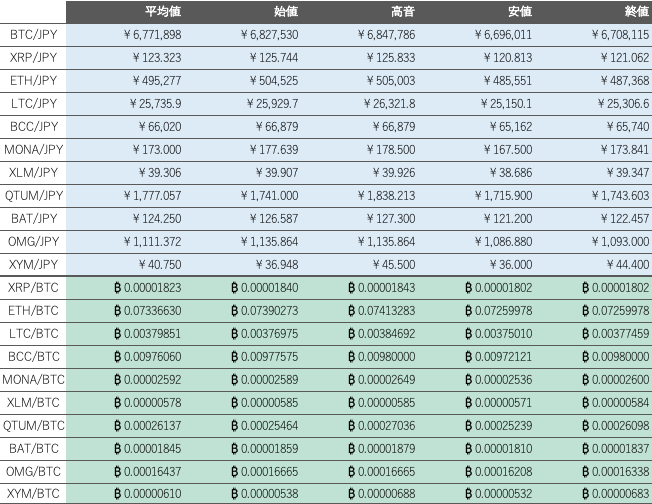Select the XRP/JPY row label
The image size is (652, 504).
(x=33, y=57)
